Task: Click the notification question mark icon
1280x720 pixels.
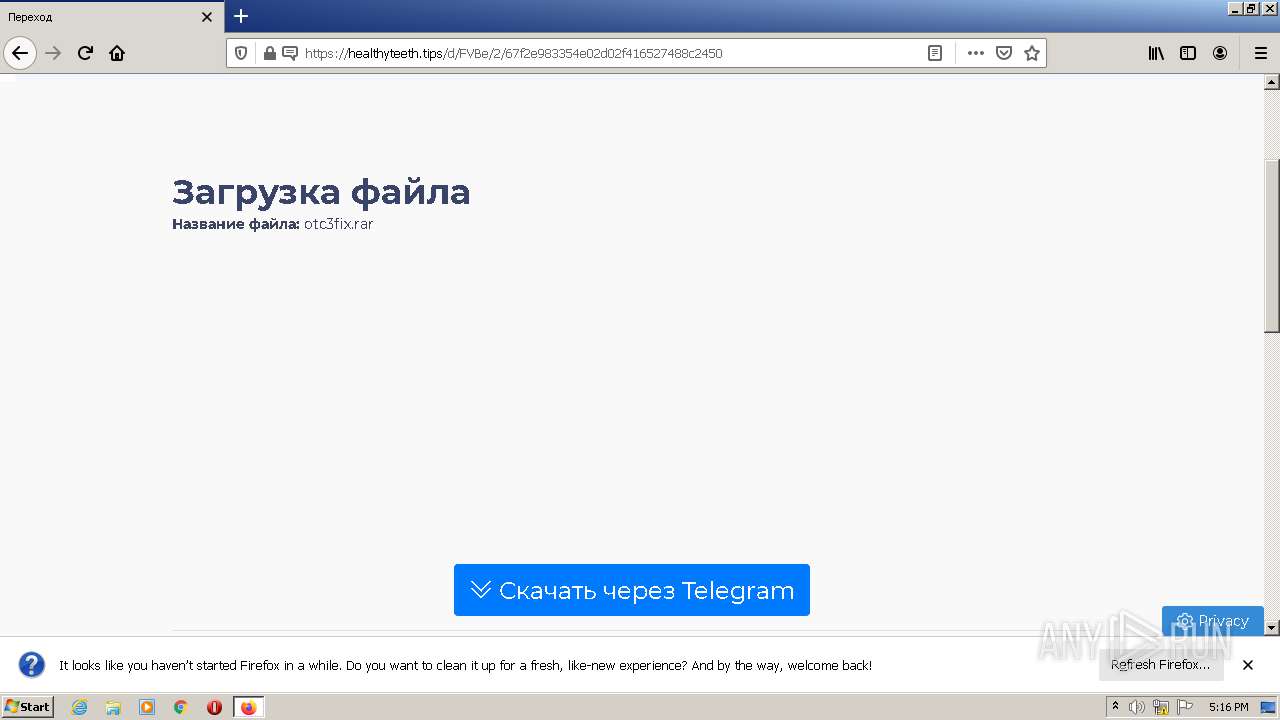Action: click(x=32, y=665)
